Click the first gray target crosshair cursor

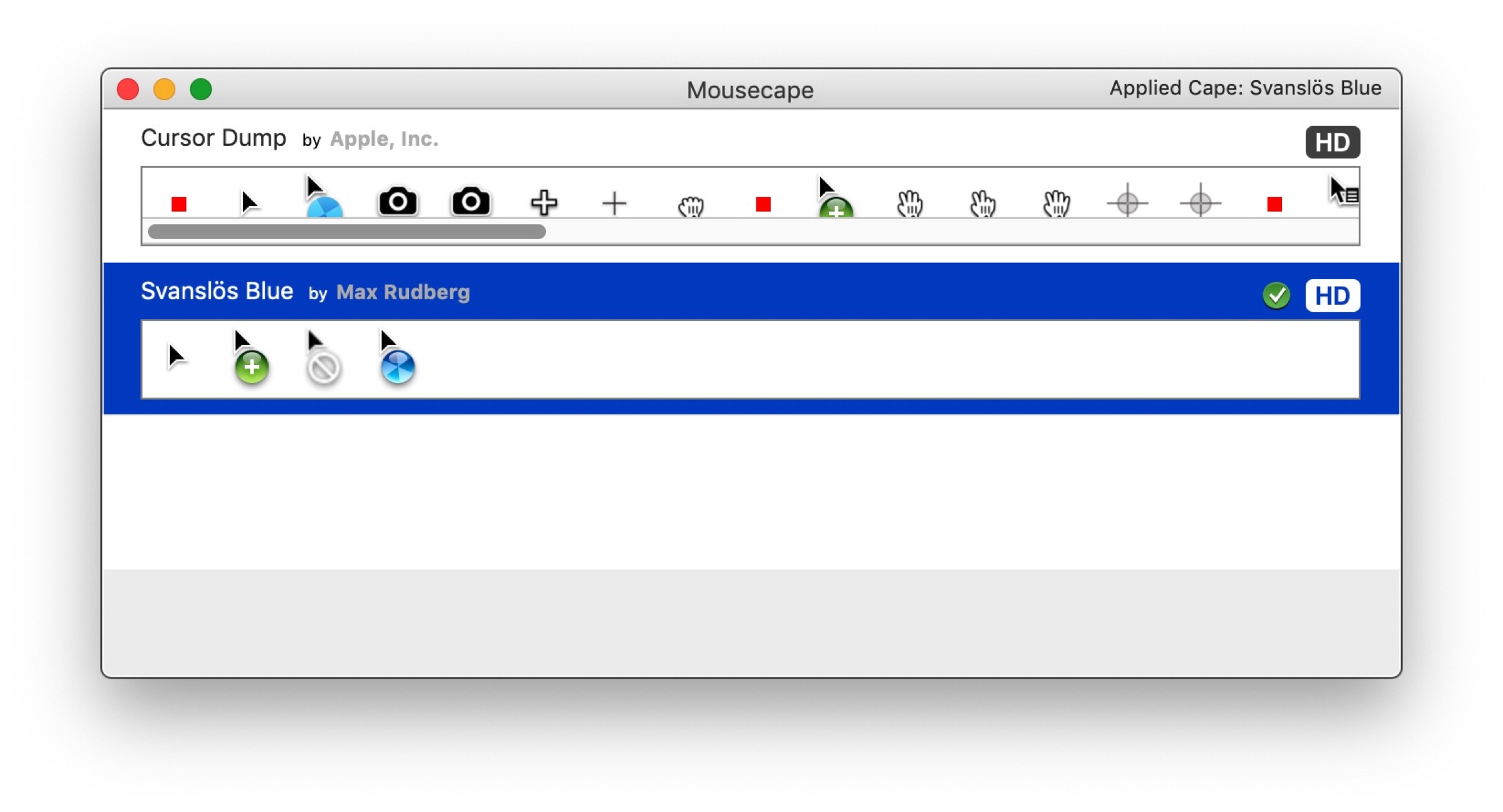(1127, 202)
